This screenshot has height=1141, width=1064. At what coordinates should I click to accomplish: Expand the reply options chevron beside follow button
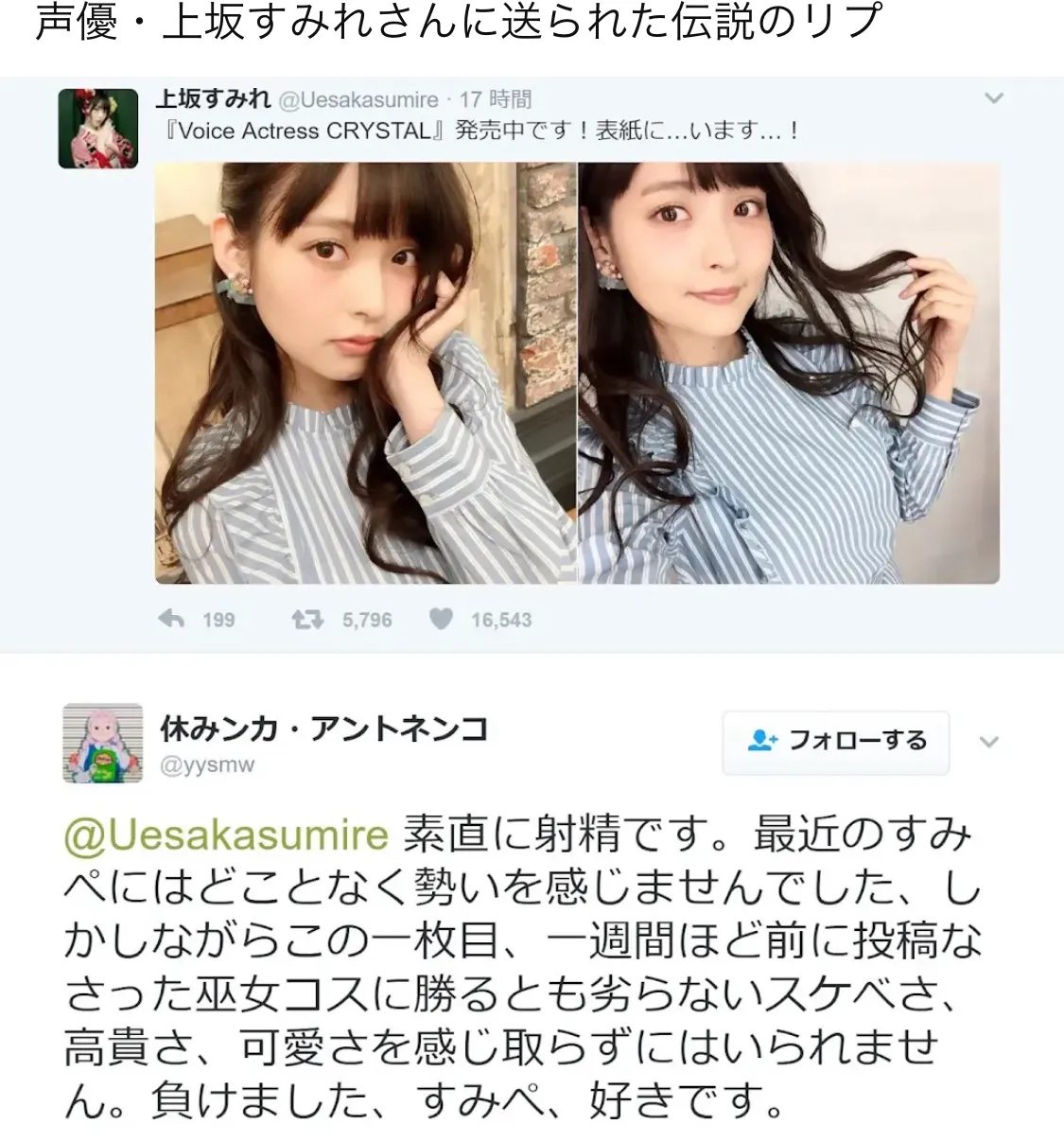(x=989, y=742)
